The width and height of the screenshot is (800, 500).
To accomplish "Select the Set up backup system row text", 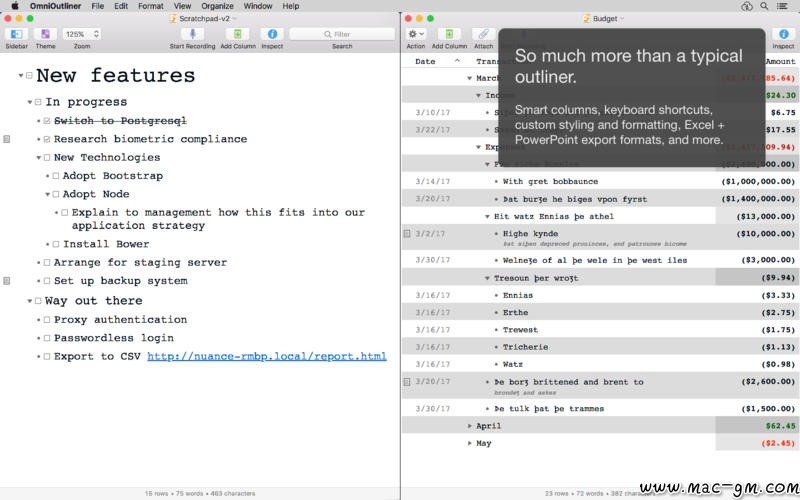I will [121, 281].
